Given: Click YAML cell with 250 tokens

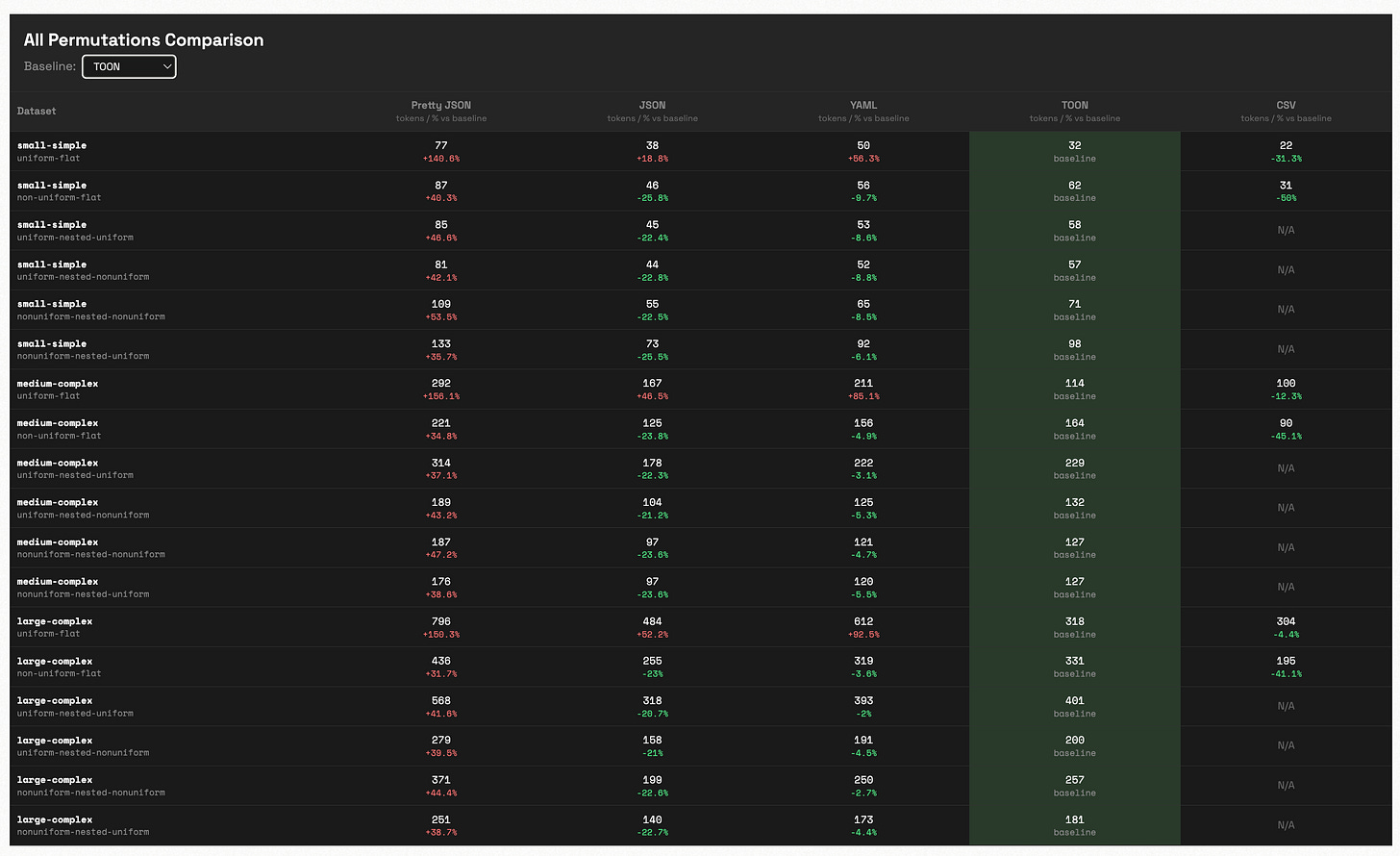Looking at the screenshot, I should click(x=863, y=786).
